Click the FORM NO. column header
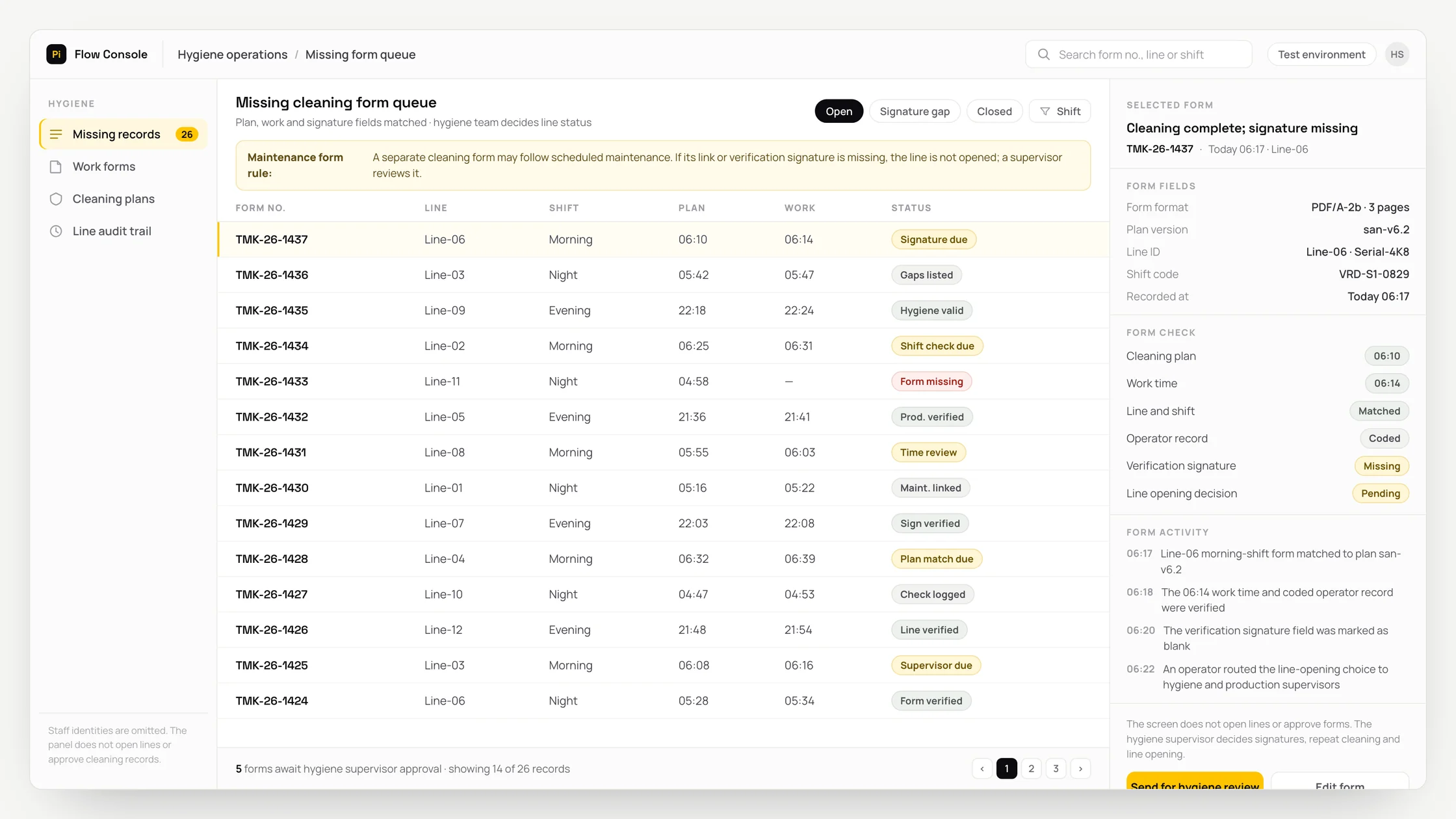 tap(260, 208)
